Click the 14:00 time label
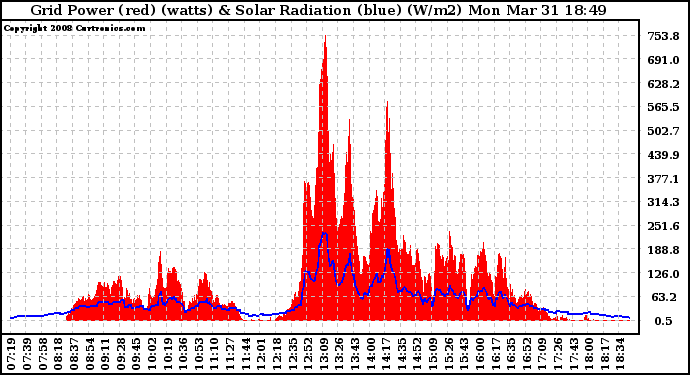Screen dimensions: 690x375 point(371,354)
